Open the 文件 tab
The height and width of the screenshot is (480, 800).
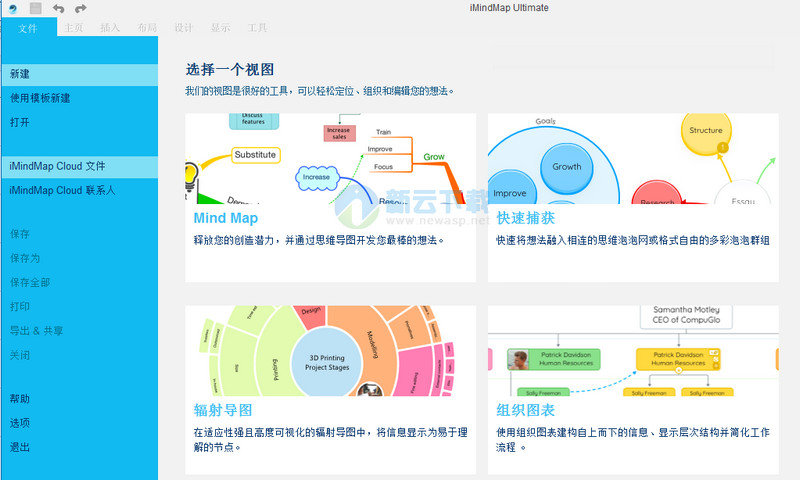pos(28,28)
